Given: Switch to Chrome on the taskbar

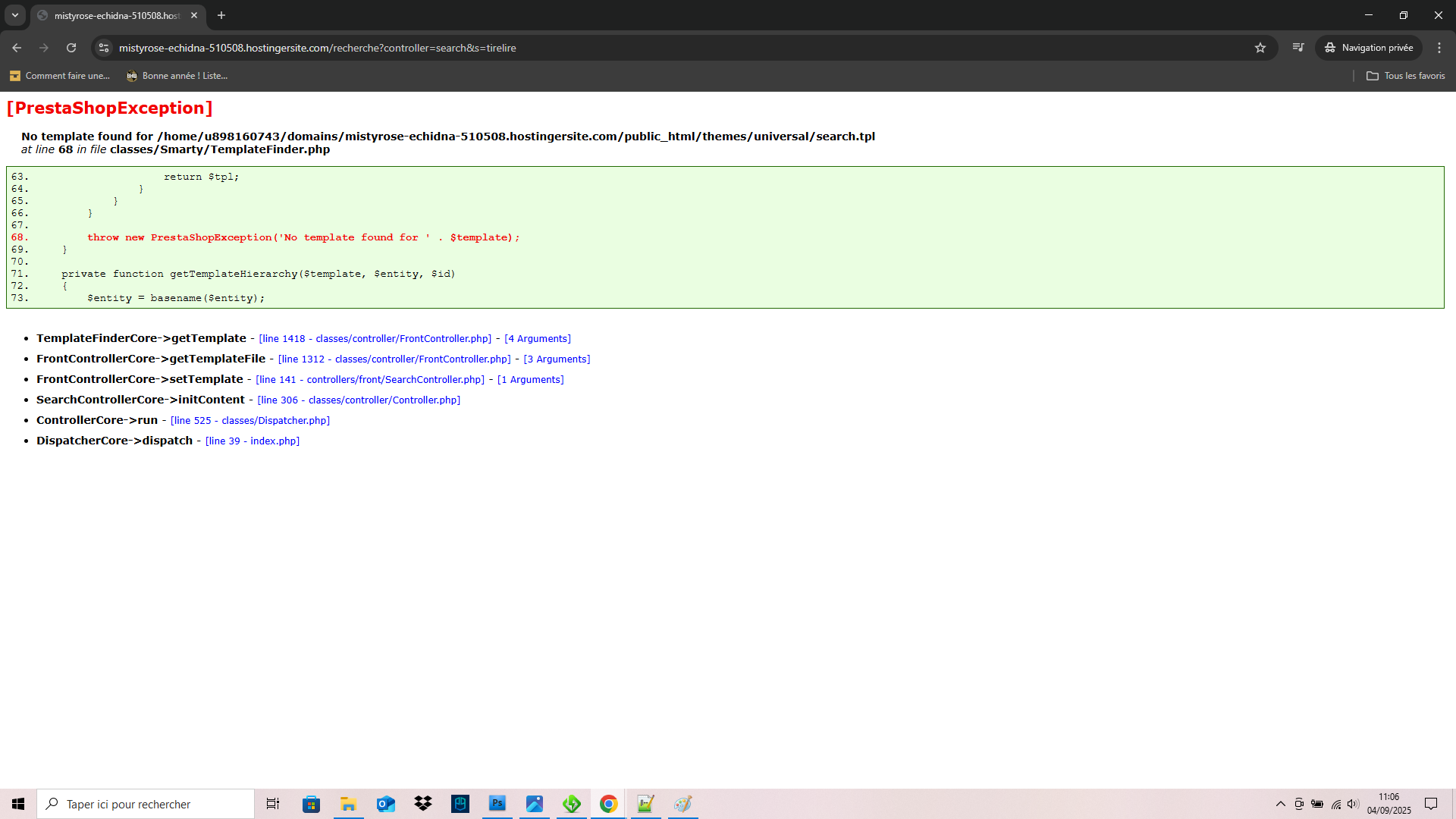Looking at the screenshot, I should click(609, 804).
